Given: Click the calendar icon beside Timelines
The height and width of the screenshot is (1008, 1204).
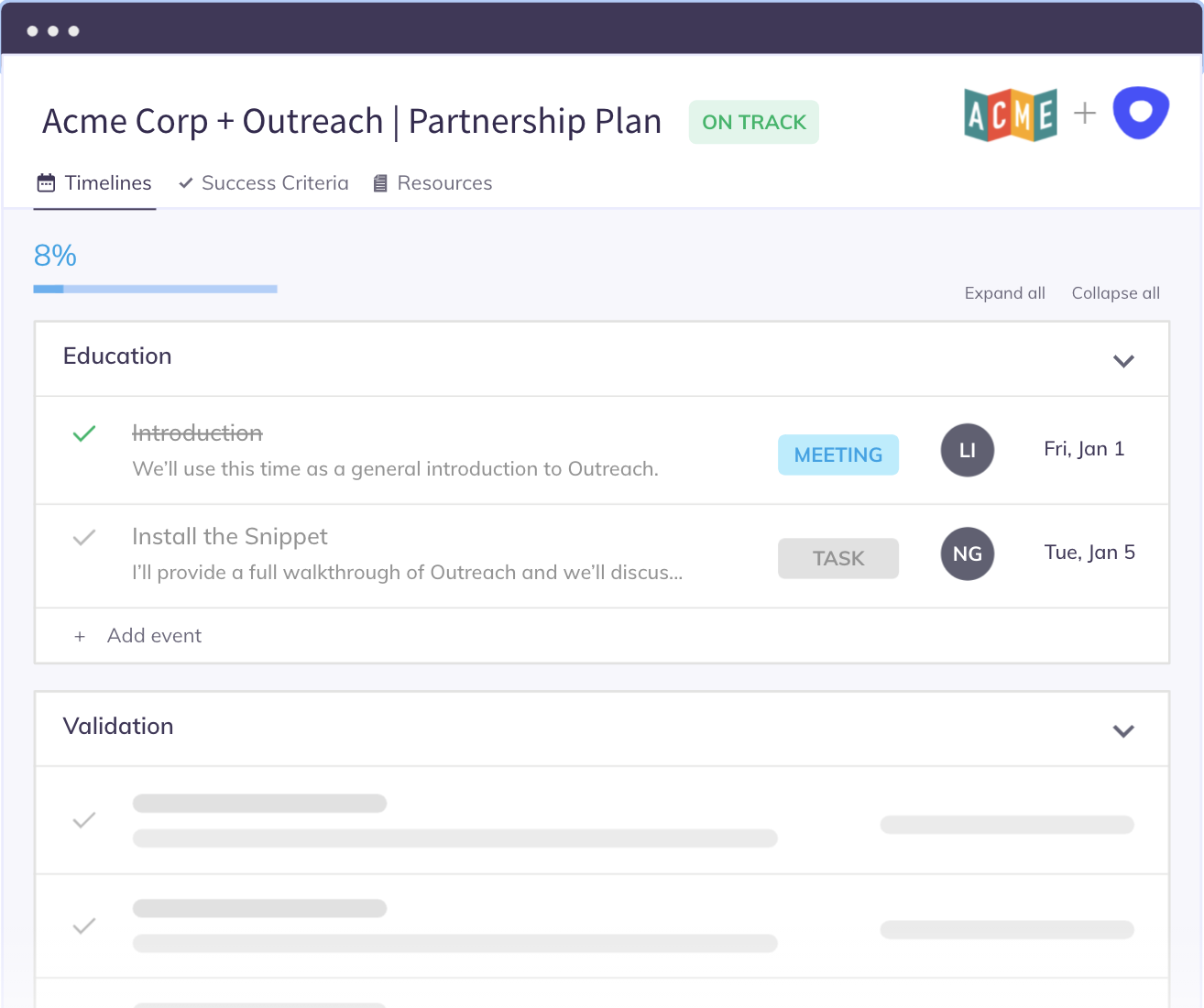Looking at the screenshot, I should (x=46, y=182).
